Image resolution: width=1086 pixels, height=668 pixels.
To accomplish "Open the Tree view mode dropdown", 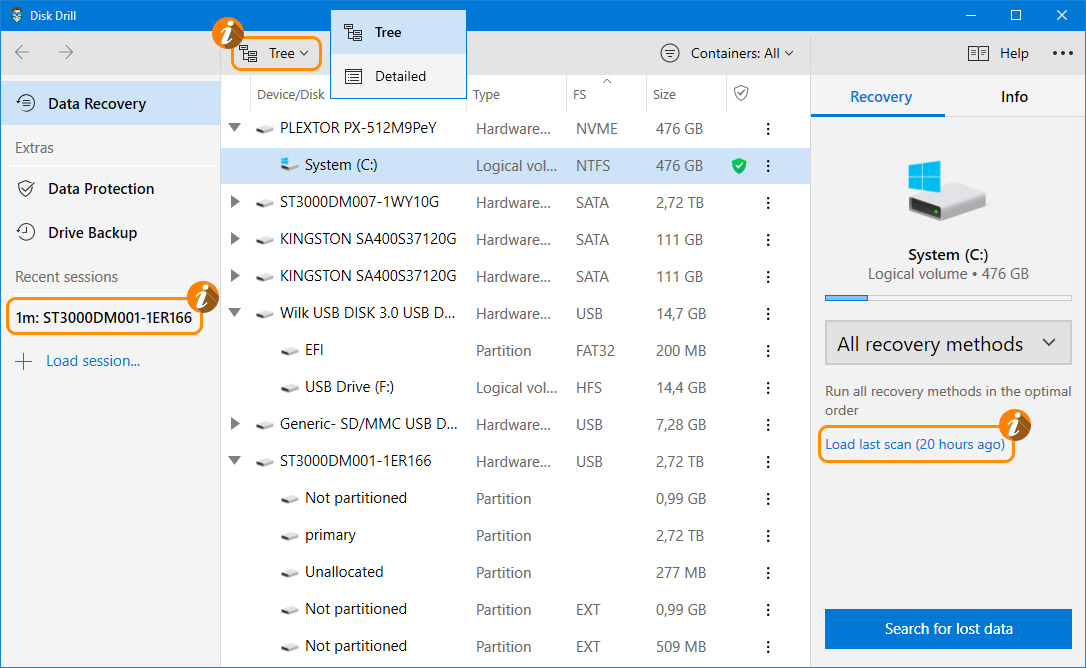I will 276,53.
